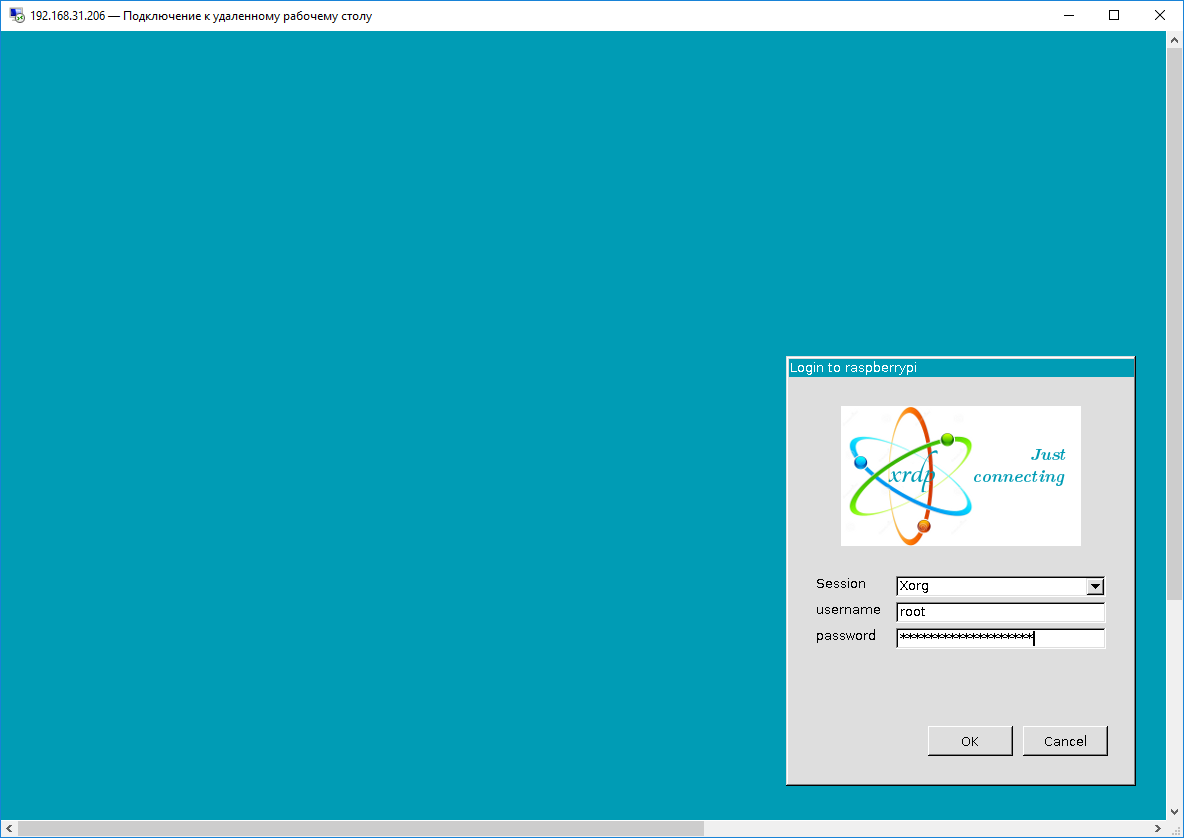
Task: Click the vertical scrollbar thumb
Action: coord(1174,324)
